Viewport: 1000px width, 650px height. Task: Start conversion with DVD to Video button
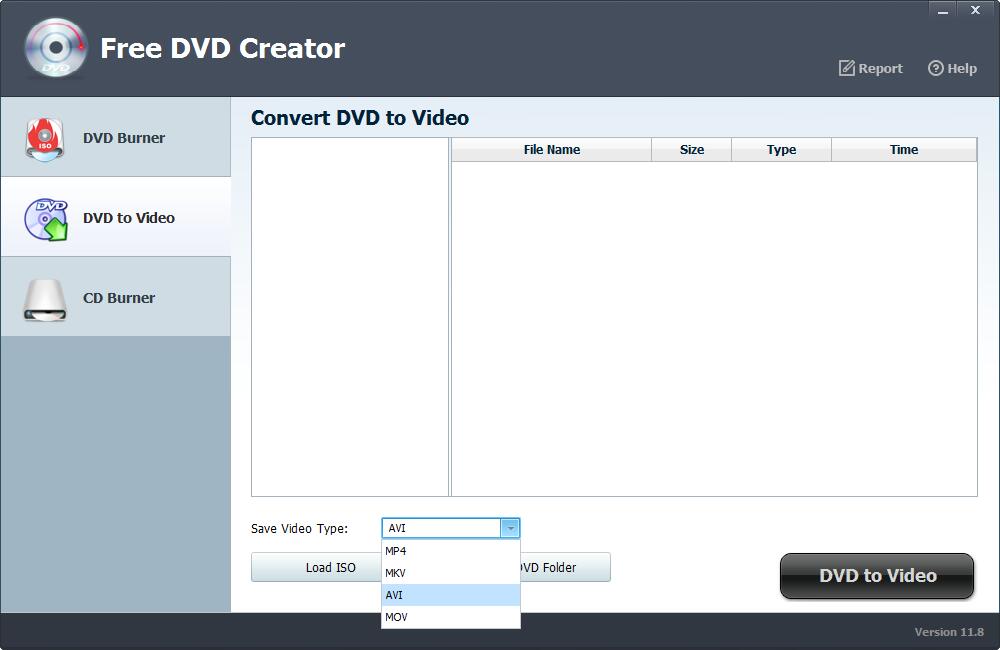coord(876,576)
